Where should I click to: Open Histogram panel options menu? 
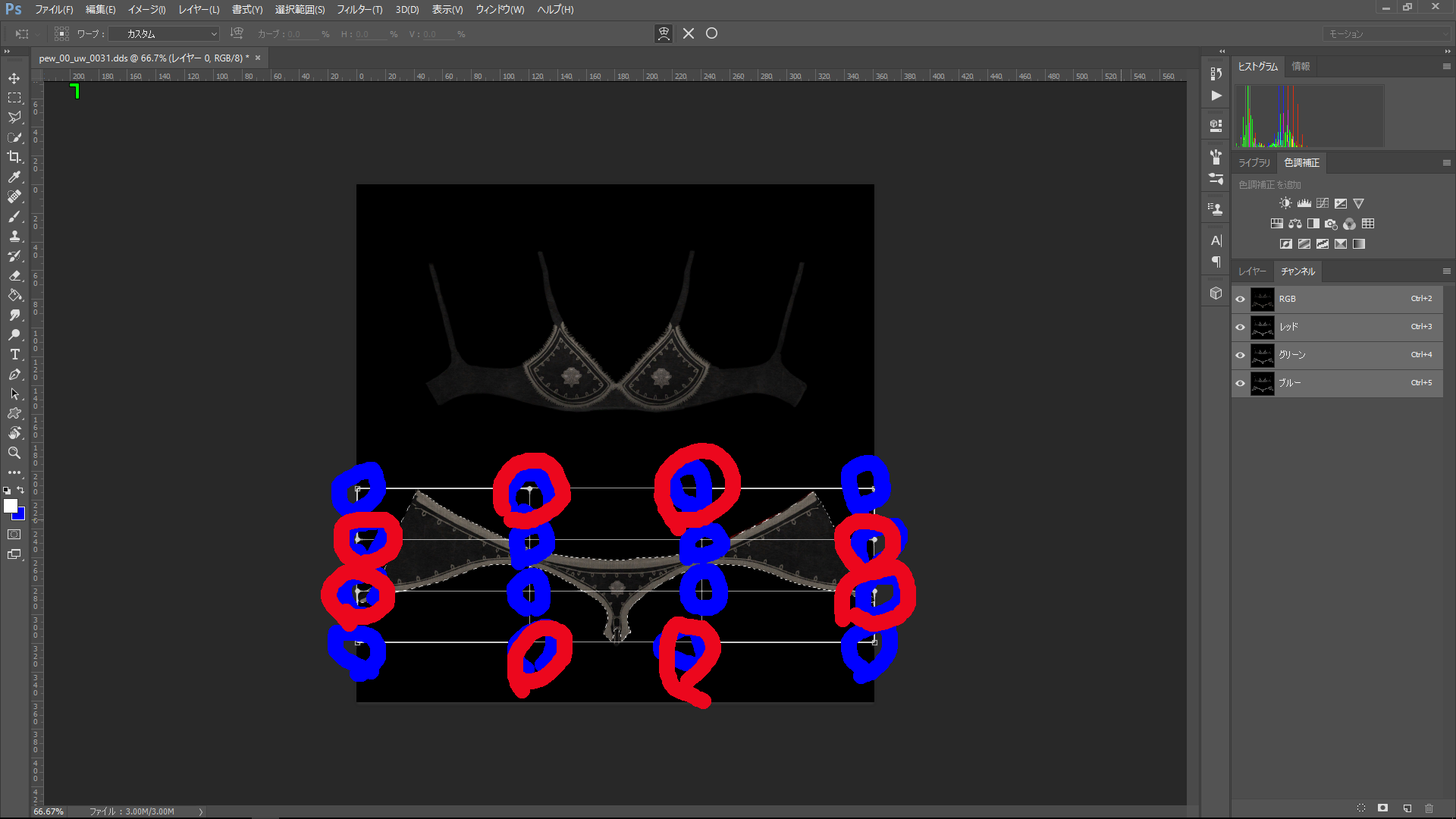[1446, 67]
